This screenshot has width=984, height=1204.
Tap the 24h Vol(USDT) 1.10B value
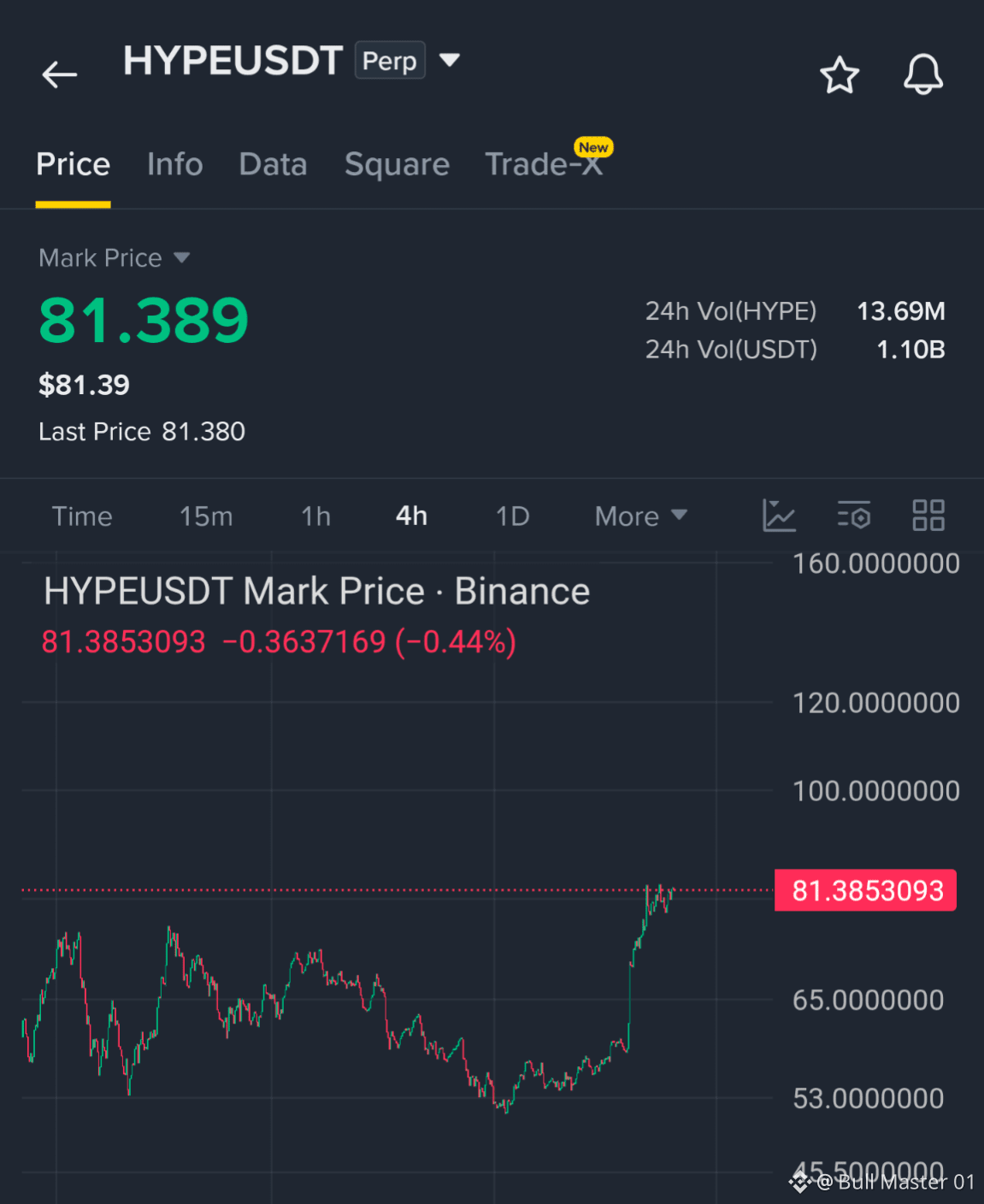coord(910,349)
